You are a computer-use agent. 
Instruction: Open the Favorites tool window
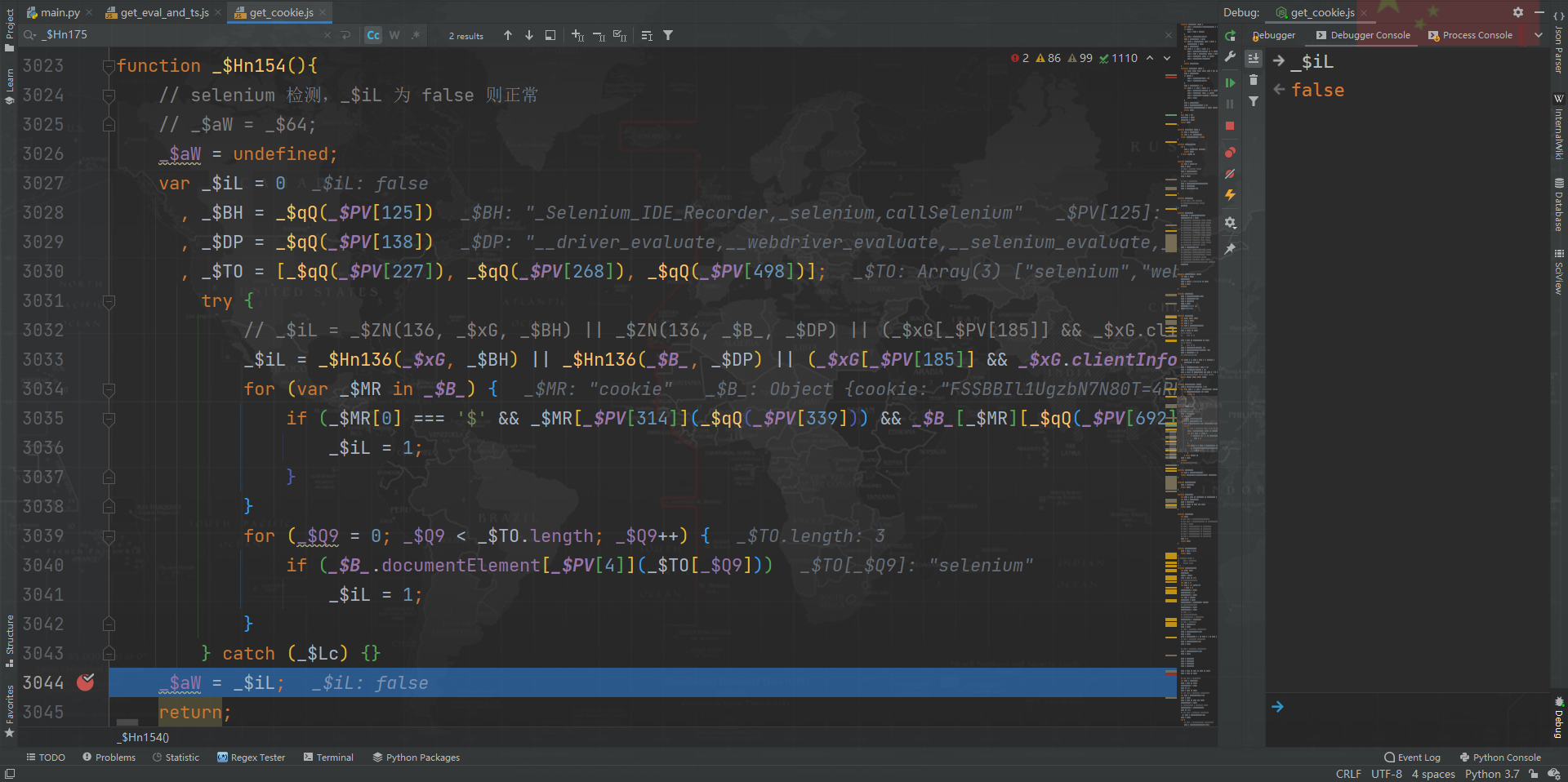10,710
